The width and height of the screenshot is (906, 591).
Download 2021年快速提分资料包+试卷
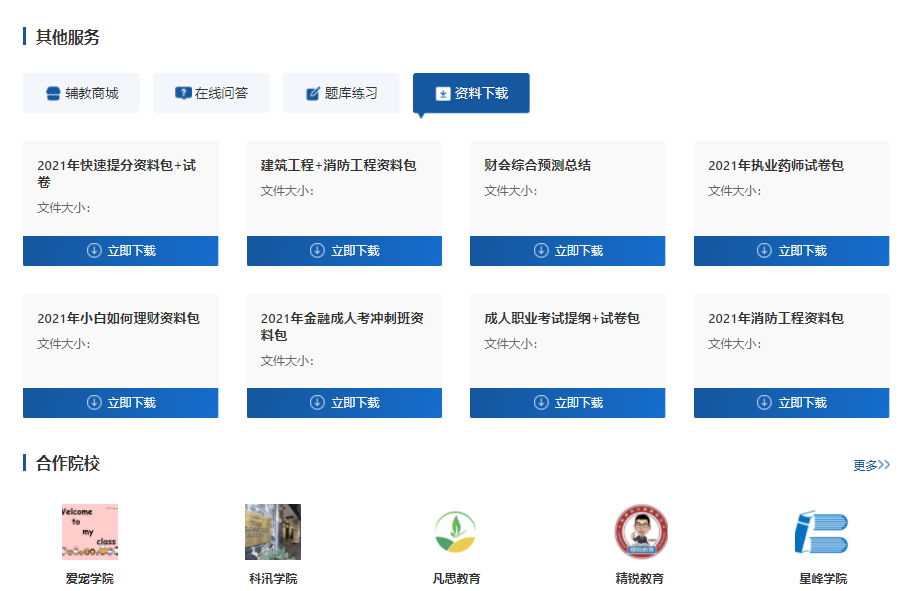click(x=120, y=251)
